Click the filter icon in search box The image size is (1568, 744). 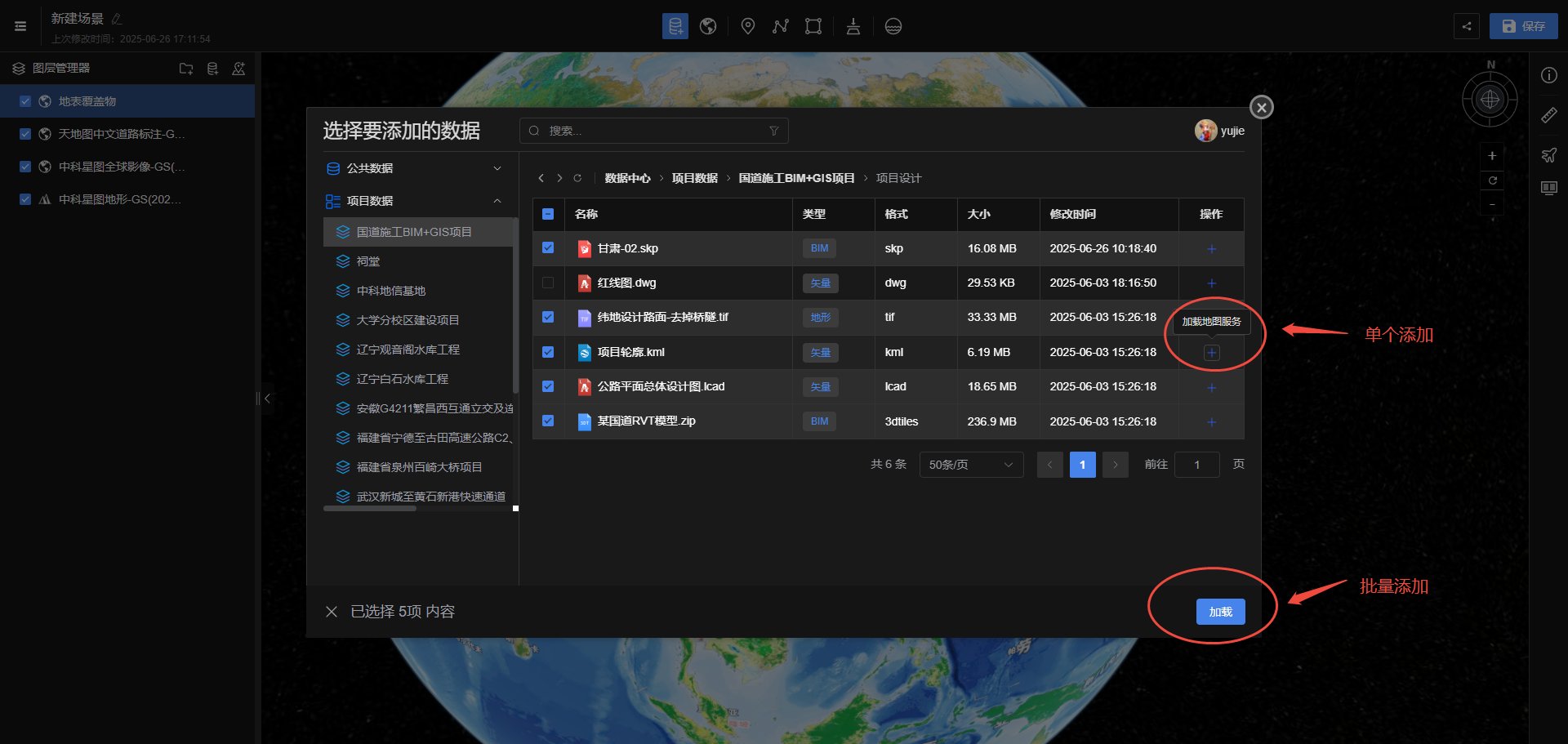pos(773,131)
